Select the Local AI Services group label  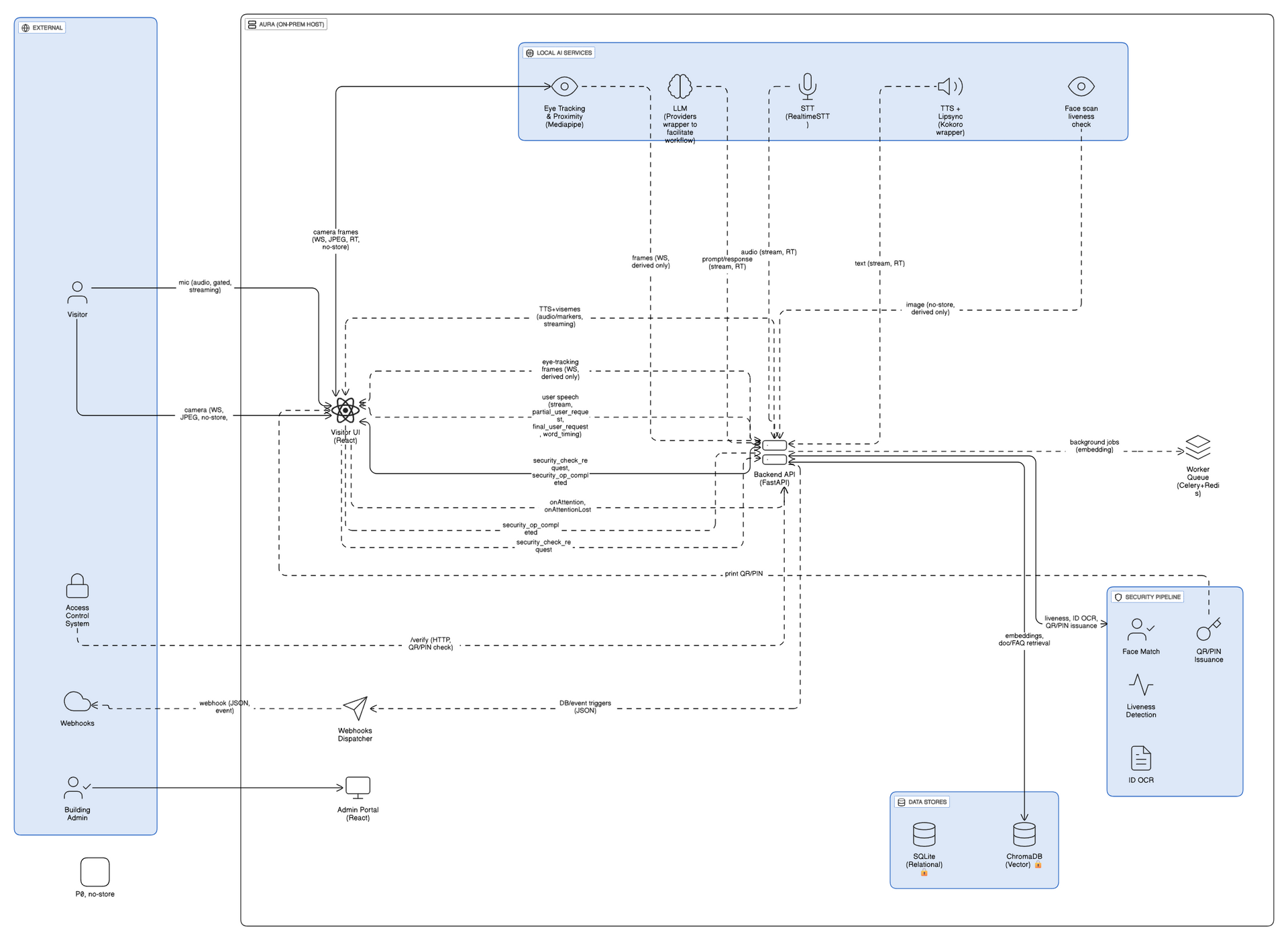559,53
